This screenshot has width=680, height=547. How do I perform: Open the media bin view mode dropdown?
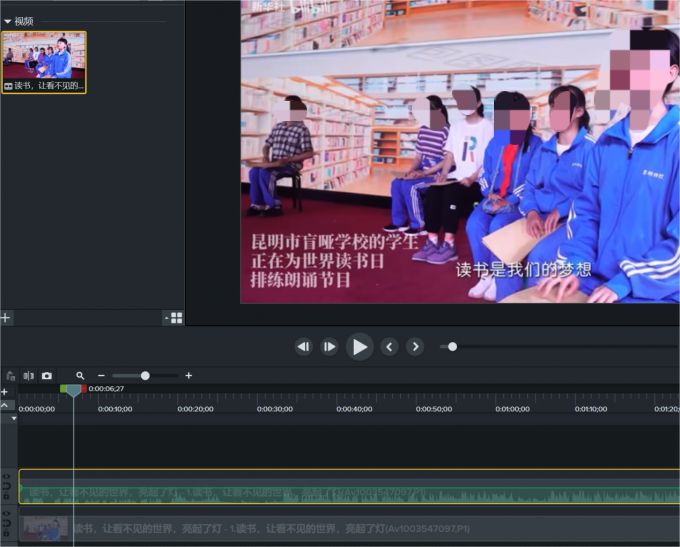click(173, 318)
